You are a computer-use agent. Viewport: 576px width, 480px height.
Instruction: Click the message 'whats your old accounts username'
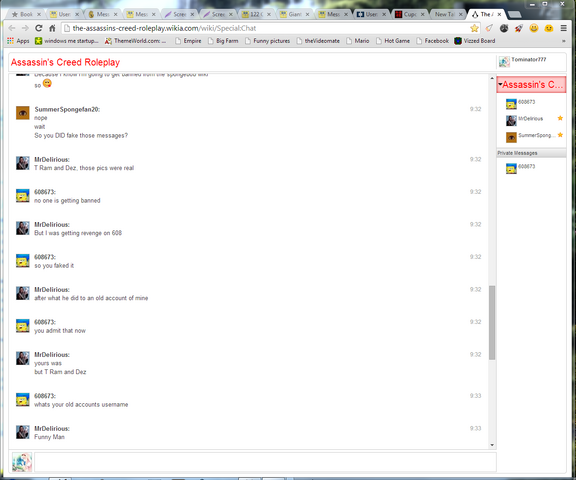[x=81, y=404]
